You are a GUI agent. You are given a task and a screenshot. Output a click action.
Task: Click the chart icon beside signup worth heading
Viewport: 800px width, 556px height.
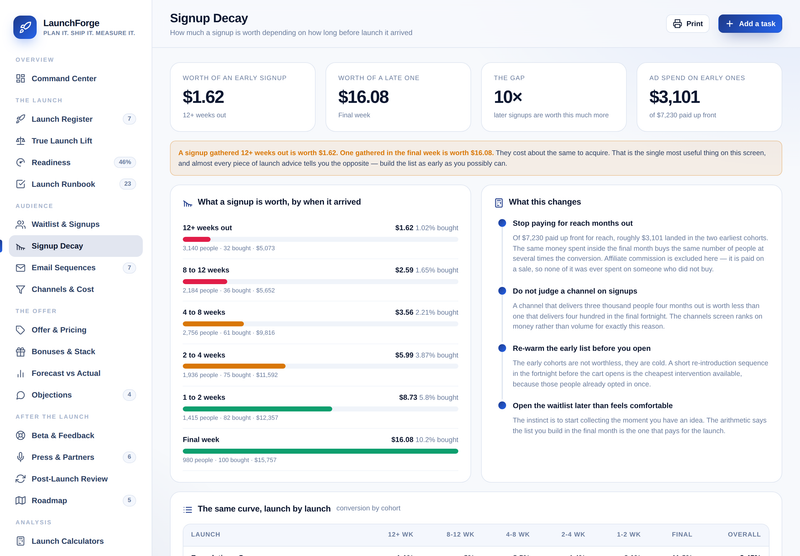[x=187, y=203]
